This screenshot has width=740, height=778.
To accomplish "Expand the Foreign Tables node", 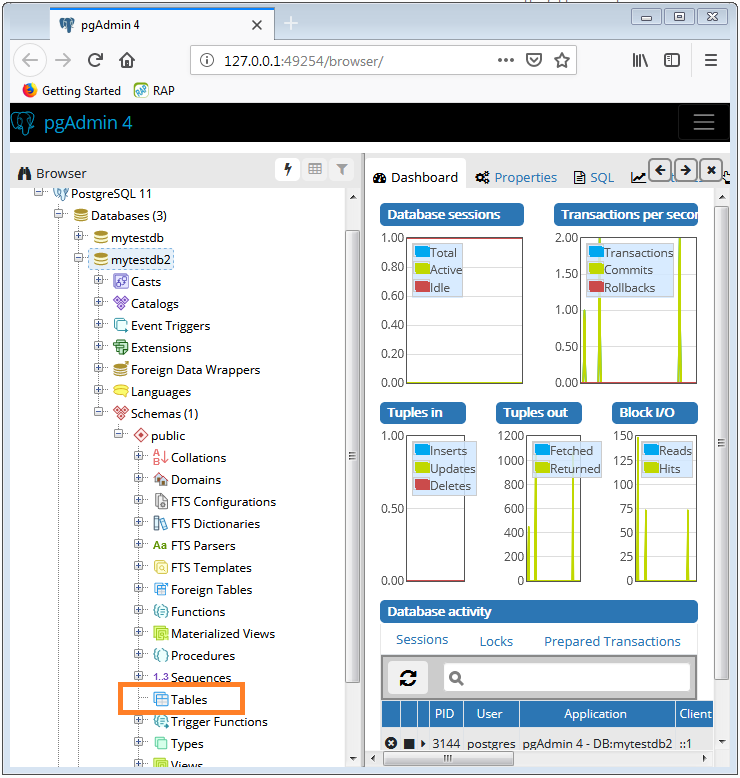I will point(138,587).
